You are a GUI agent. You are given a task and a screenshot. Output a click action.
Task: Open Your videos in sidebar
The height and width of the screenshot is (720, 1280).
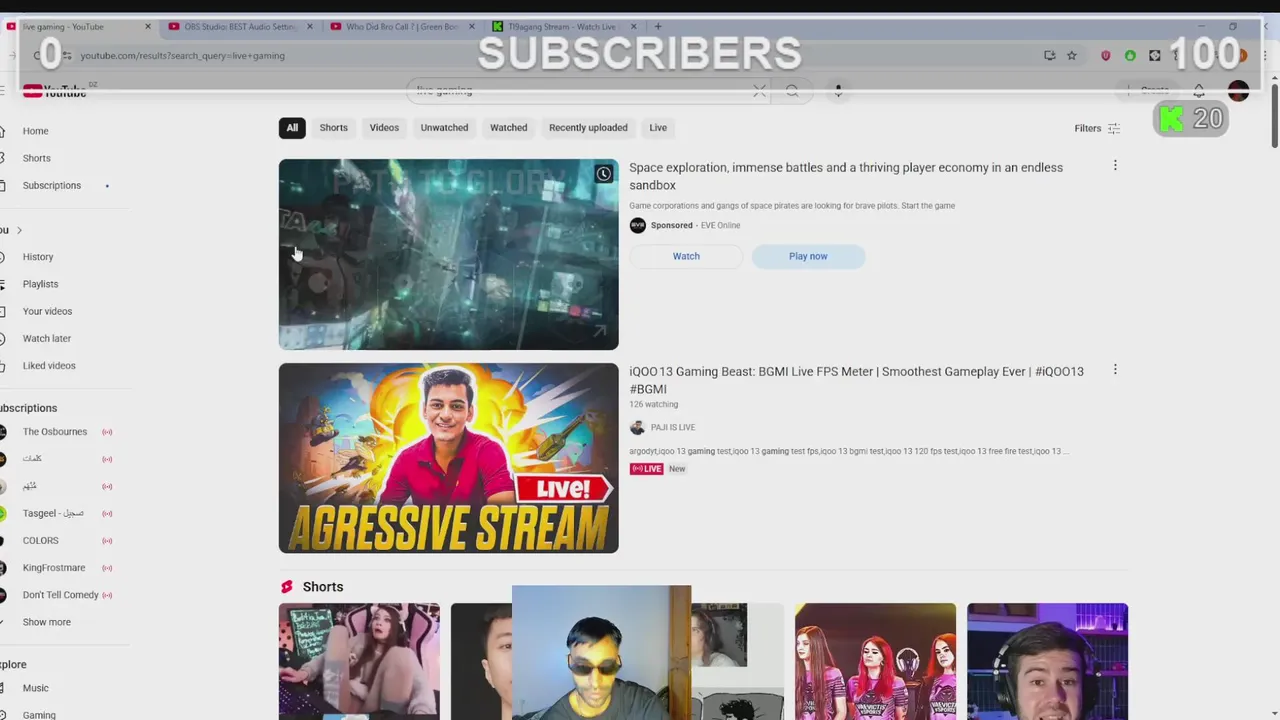[x=47, y=311]
